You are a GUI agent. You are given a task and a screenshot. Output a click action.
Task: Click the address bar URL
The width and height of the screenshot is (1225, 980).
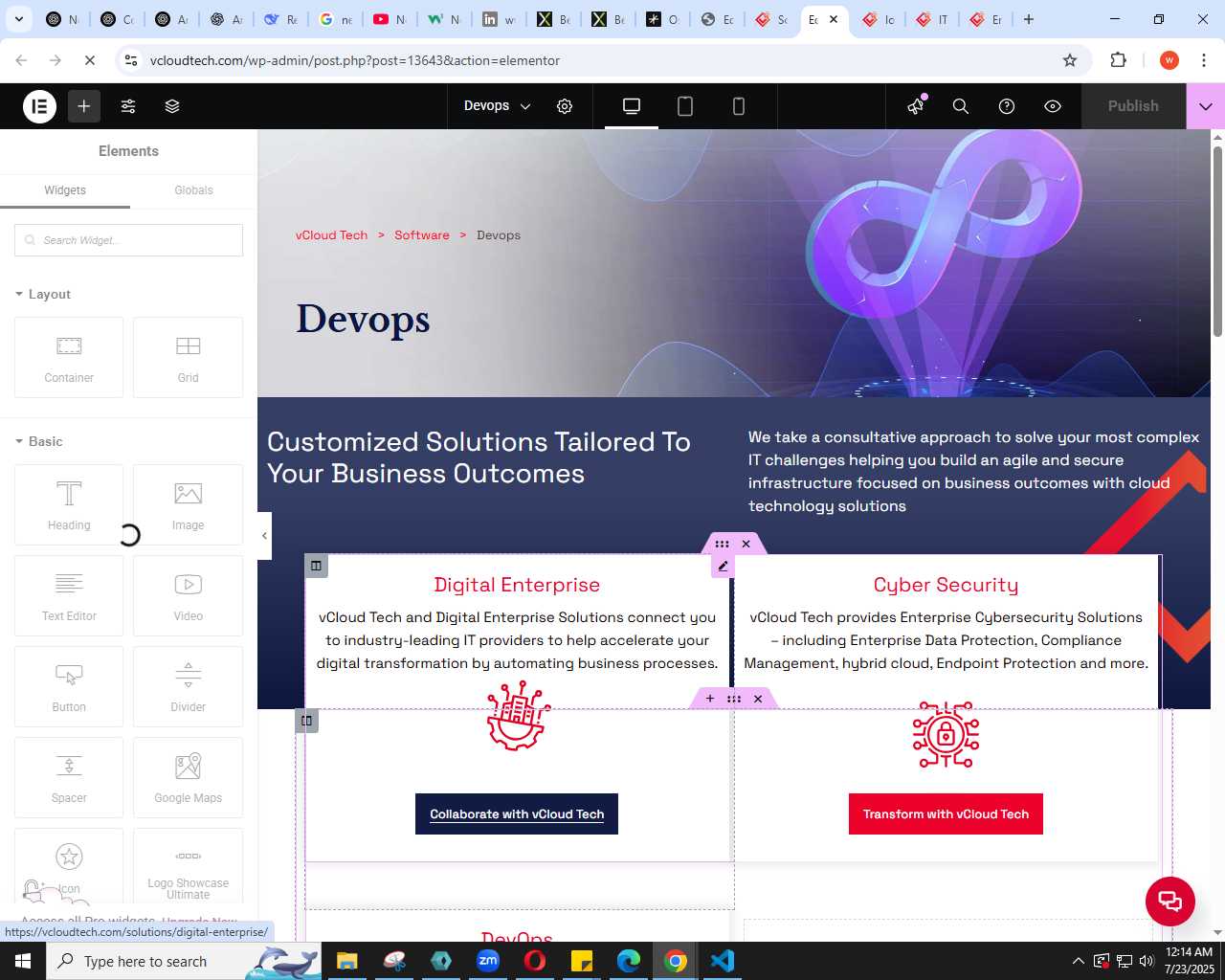click(355, 60)
